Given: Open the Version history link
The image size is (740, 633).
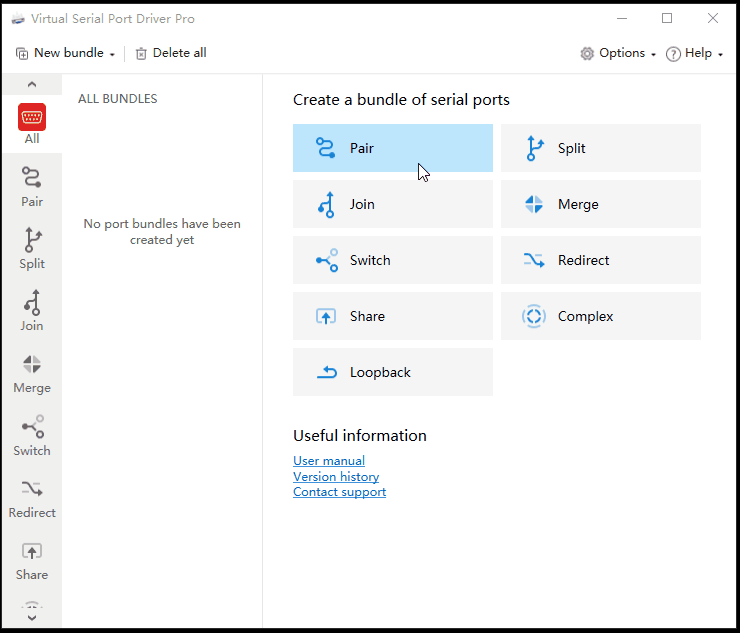Looking at the screenshot, I should tap(336, 477).
